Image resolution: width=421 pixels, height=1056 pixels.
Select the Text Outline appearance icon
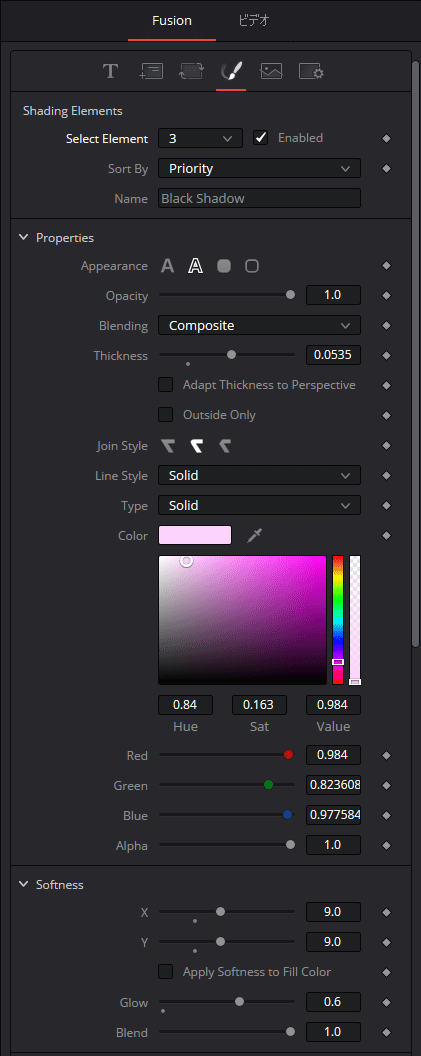(x=195, y=266)
